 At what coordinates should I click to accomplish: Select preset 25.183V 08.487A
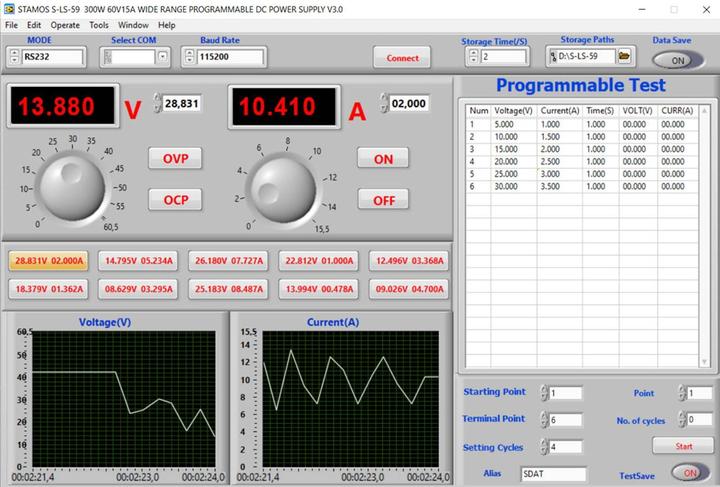click(228, 289)
